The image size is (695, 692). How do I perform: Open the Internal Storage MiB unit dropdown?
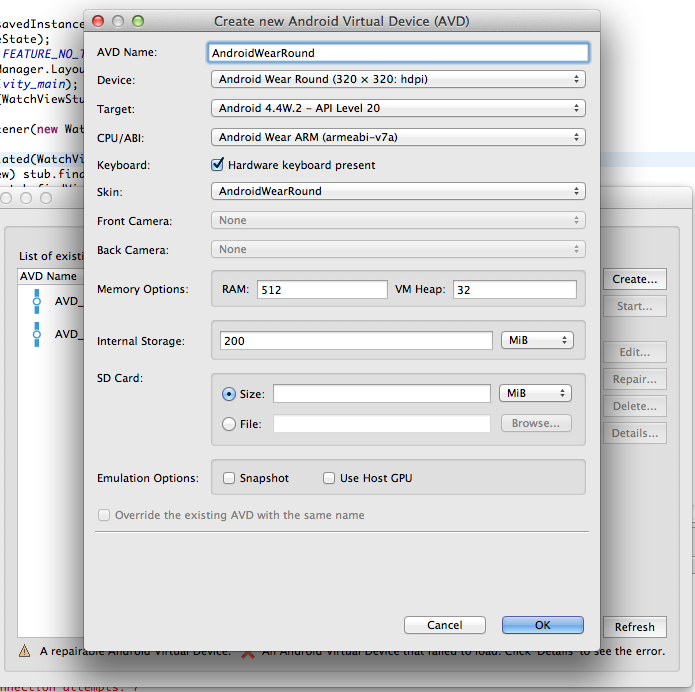pos(537,340)
